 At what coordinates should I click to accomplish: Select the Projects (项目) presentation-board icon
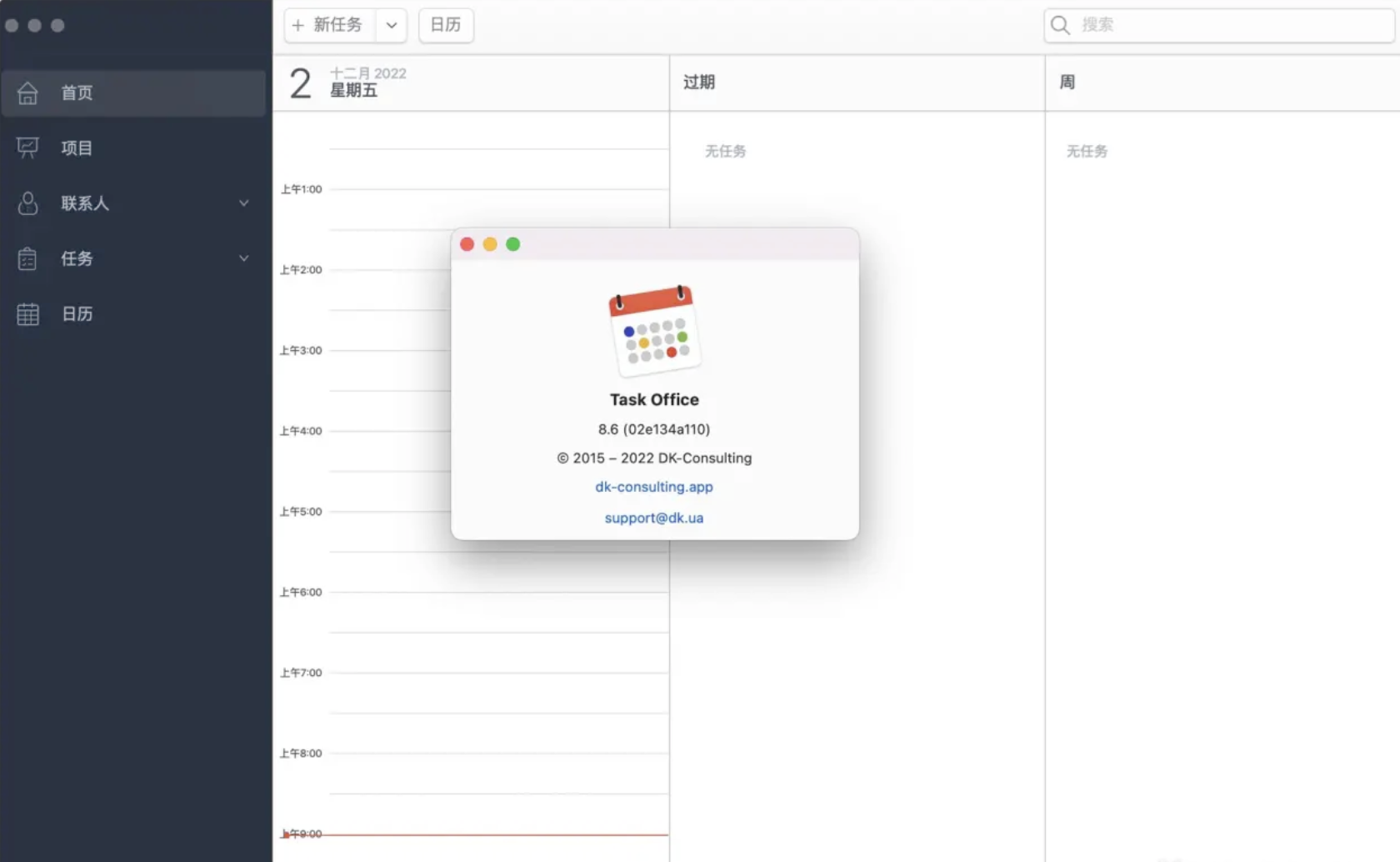[27, 148]
